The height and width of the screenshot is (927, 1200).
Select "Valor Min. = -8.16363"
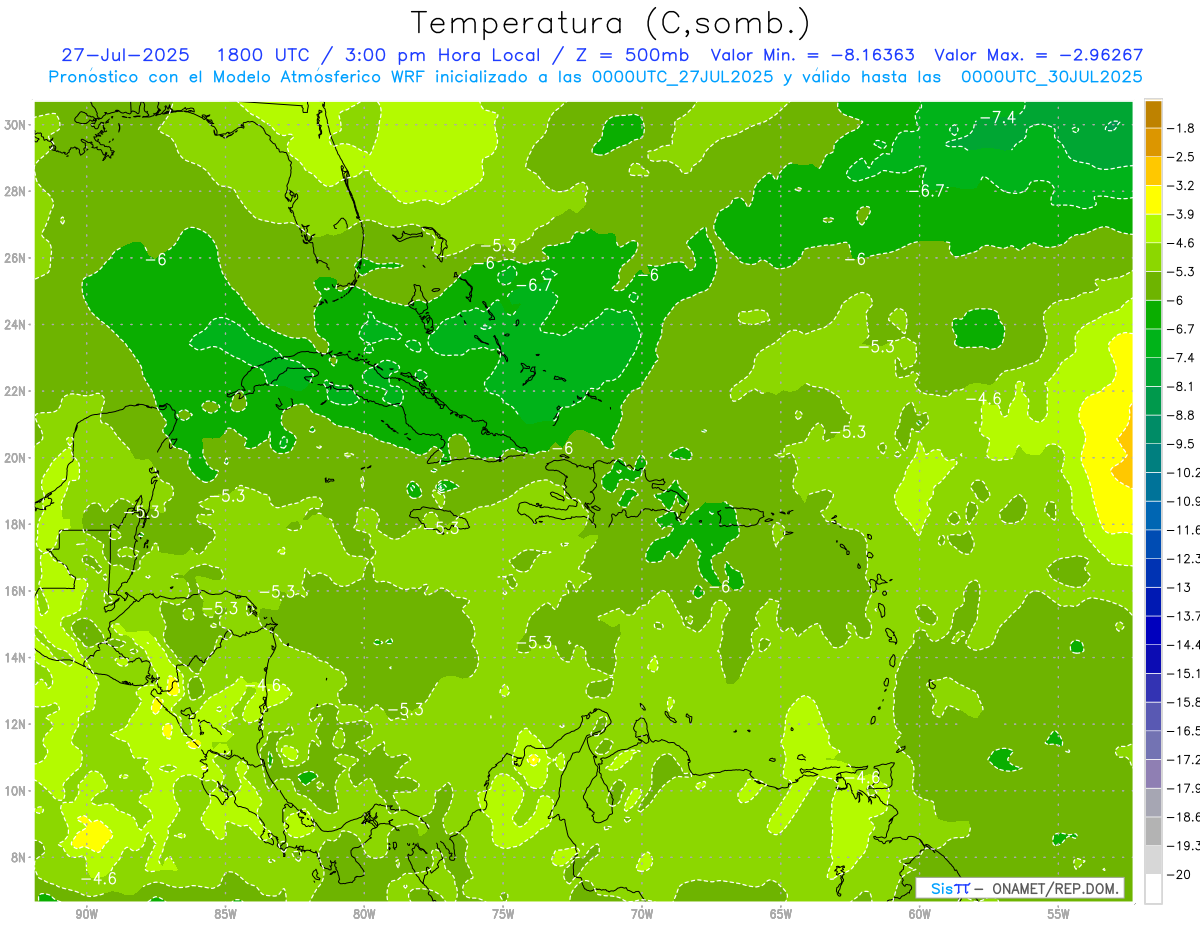pyautogui.click(x=812, y=55)
